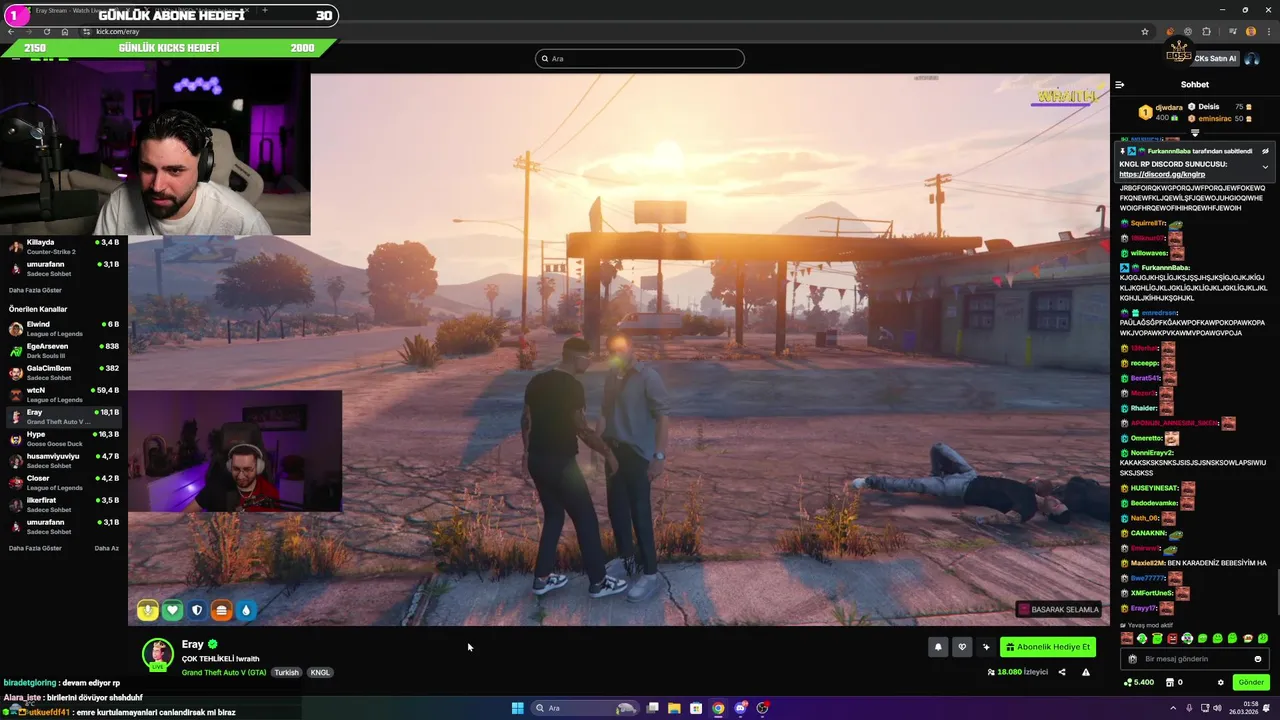Open GalaCimBom channel in sidebar
Image resolution: width=1280 pixels, height=720 pixels.
[x=64, y=372]
